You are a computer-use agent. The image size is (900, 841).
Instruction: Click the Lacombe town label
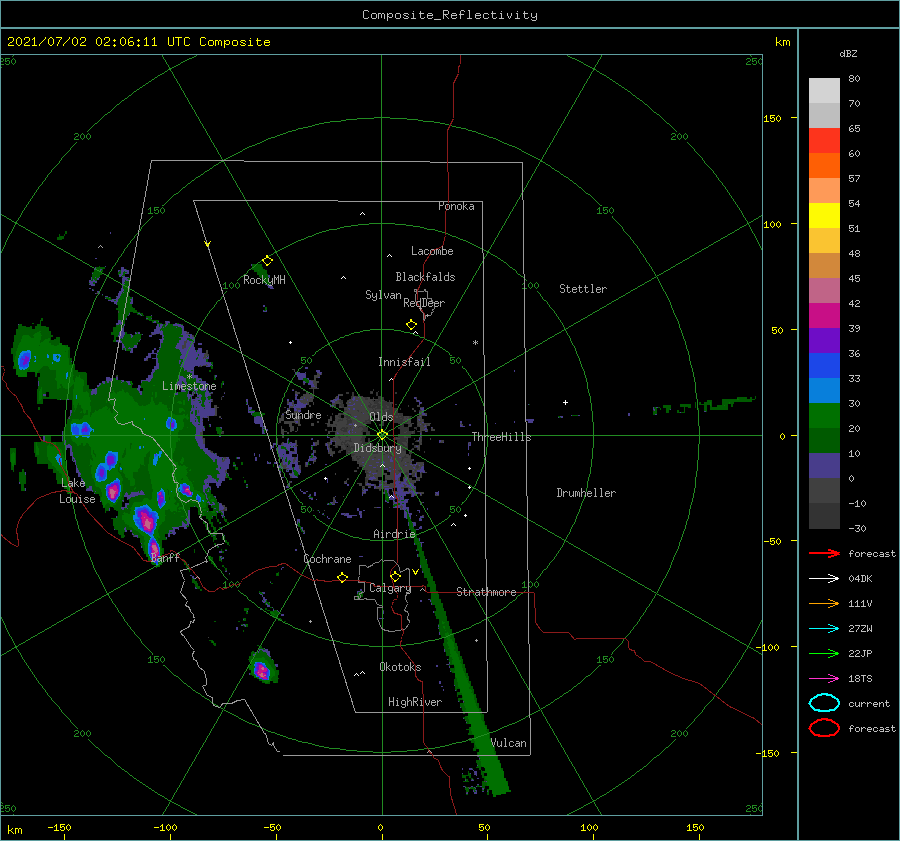pos(432,251)
